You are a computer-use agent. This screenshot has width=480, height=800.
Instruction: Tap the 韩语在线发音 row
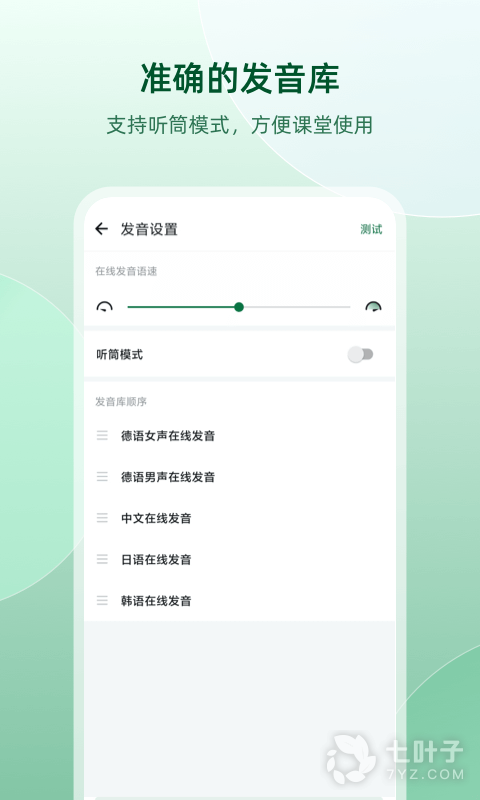click(x=240, y=601)
